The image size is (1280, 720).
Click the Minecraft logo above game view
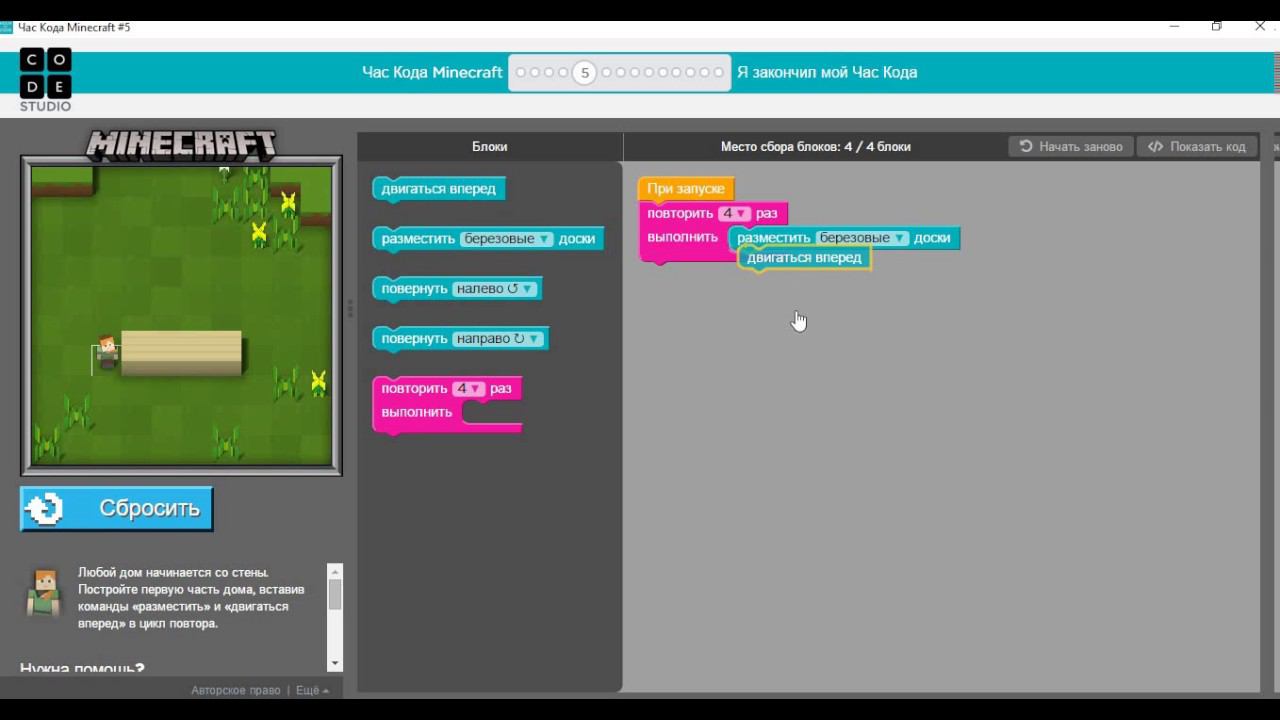(x=181, y=146)
